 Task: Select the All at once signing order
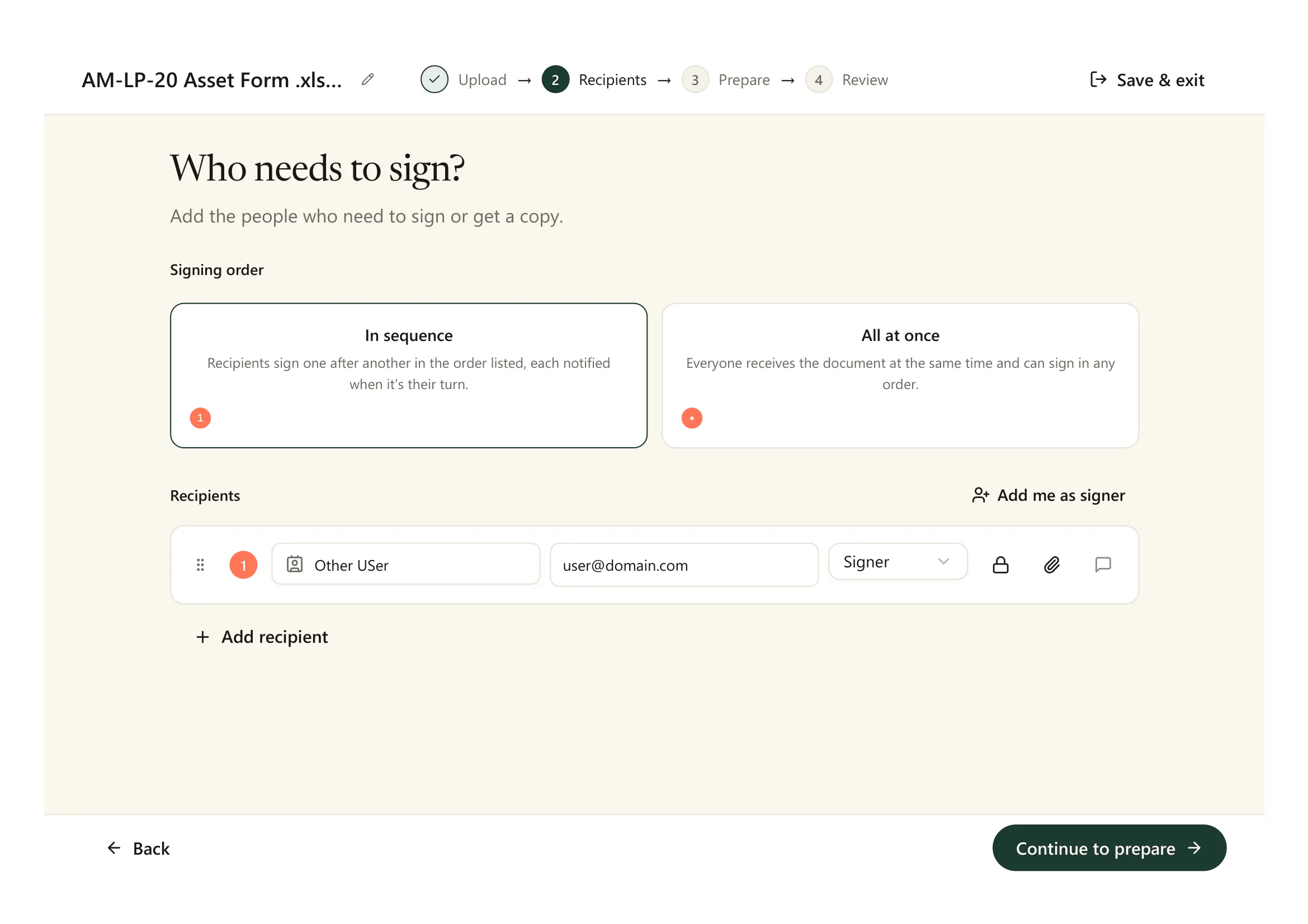(x=900, y=376)
